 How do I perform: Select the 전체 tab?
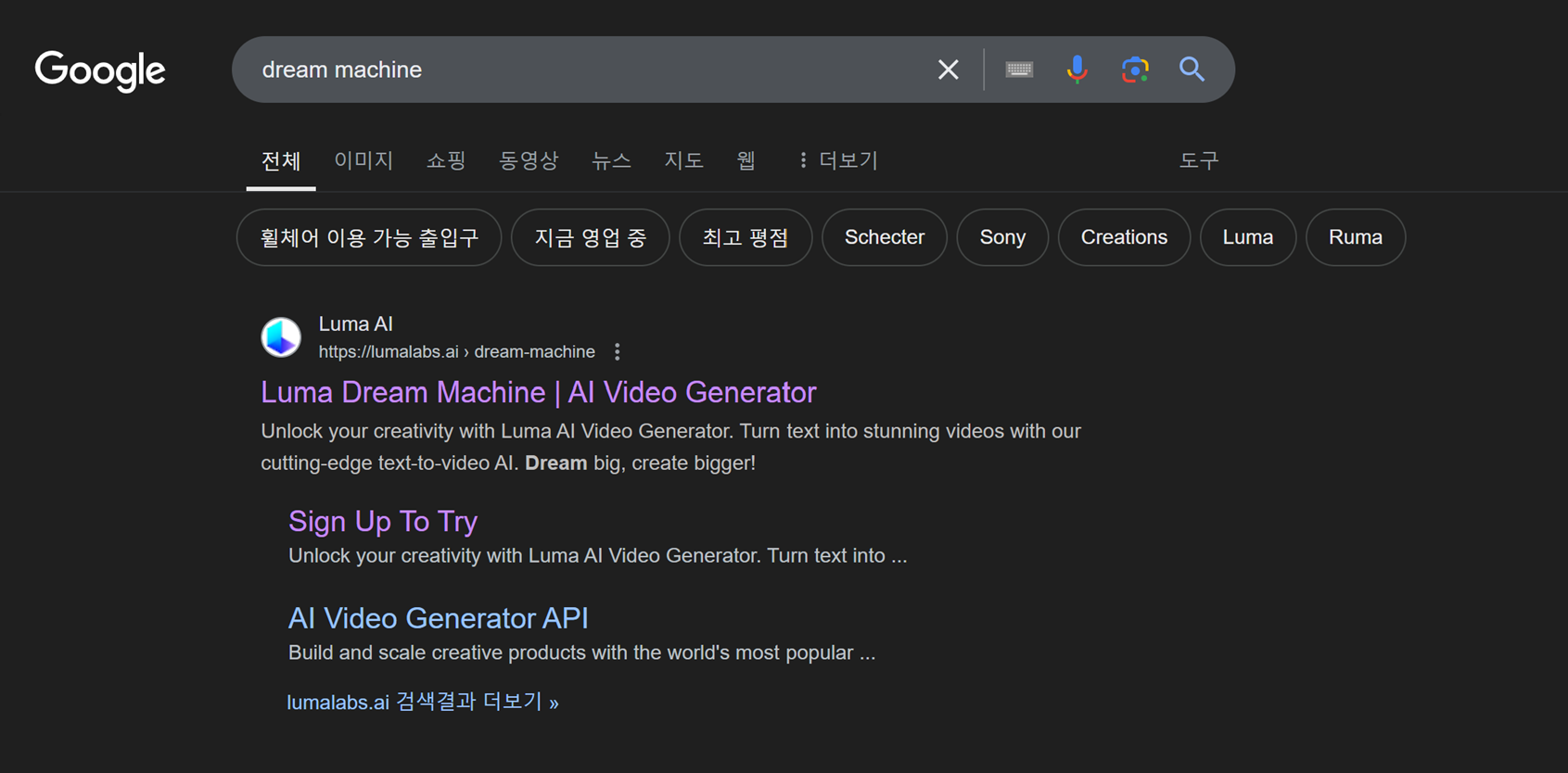click(281, 161)
